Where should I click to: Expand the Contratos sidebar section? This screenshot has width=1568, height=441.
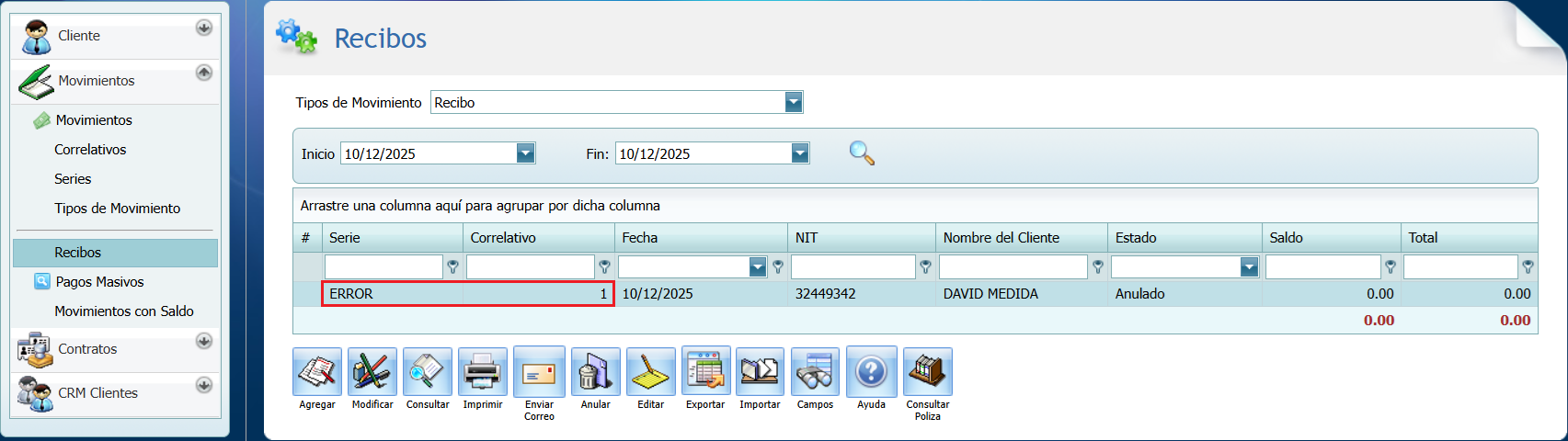(x=204, y=342)
